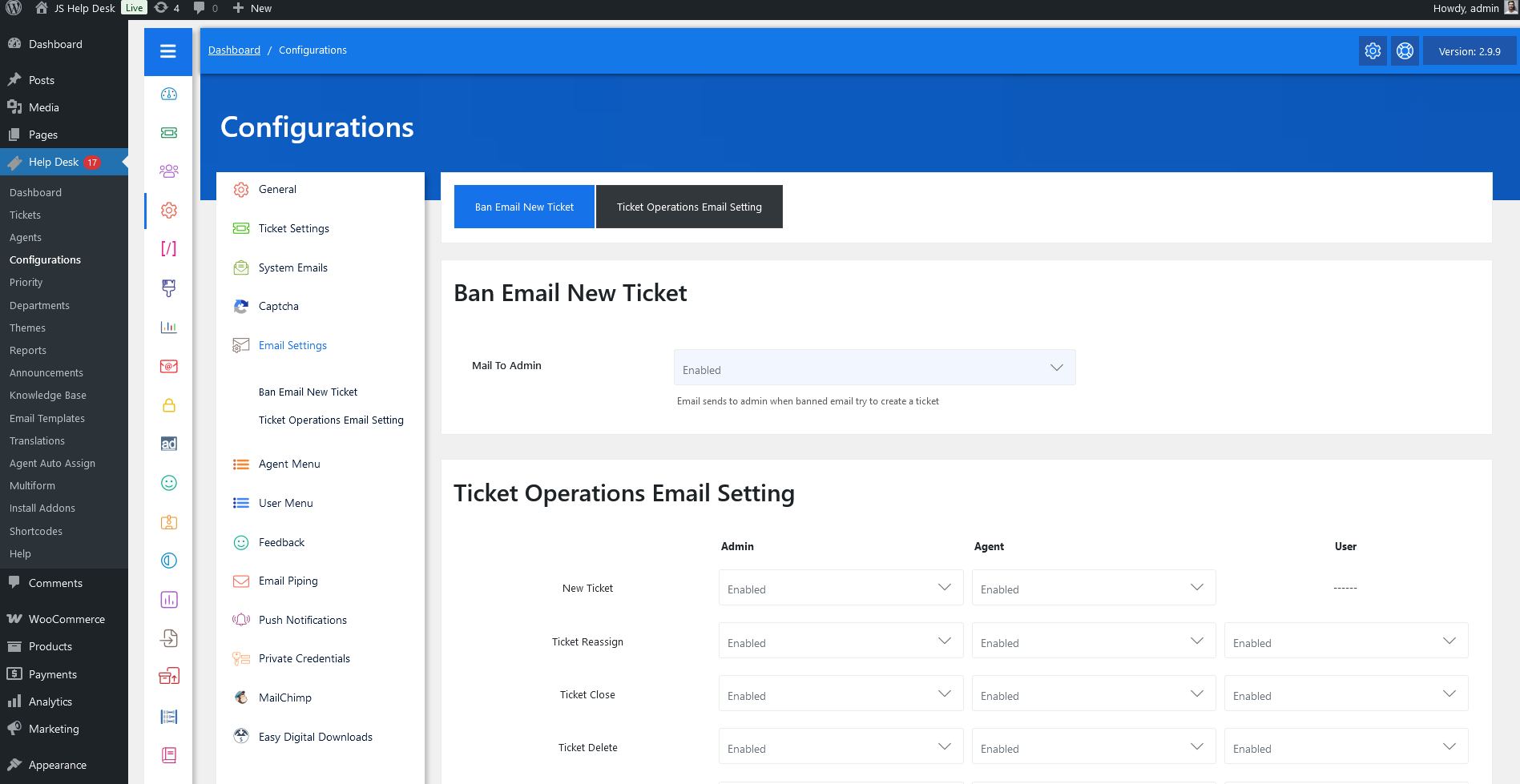Image resolution: width=1520 pixels, height=784 pixels.
Task: Click the speedometer dashboard icon in icon strip
Action: pos(168,94)
